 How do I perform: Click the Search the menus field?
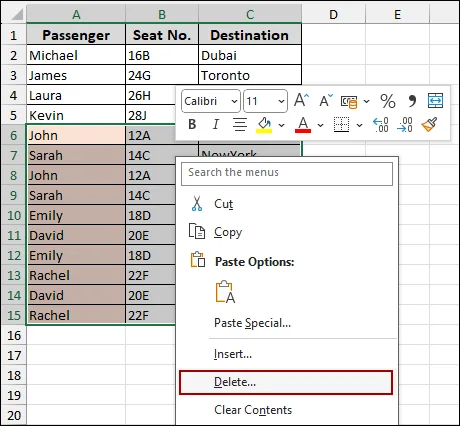(x=287, y=174)
